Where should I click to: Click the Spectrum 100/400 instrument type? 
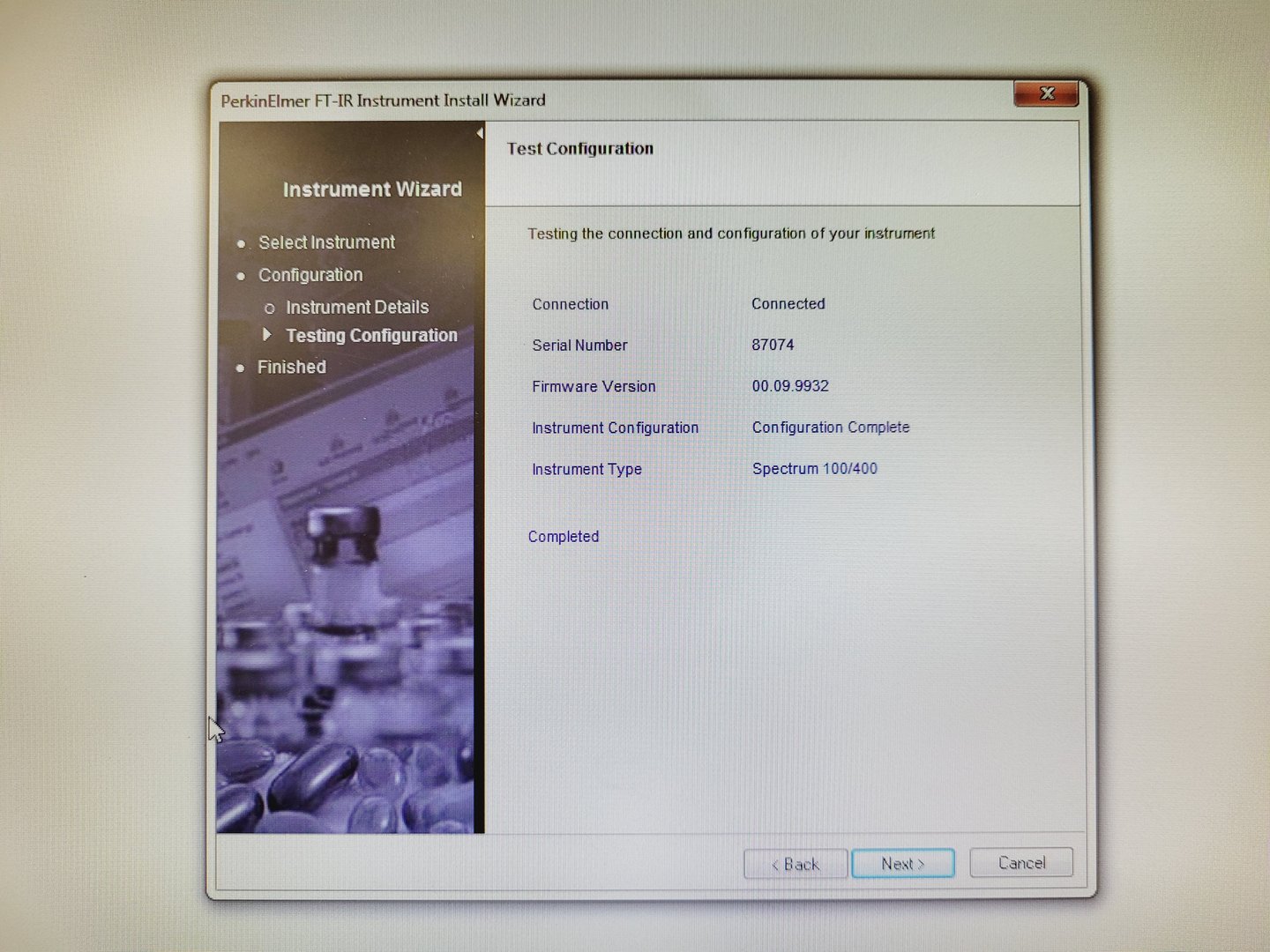815,469
